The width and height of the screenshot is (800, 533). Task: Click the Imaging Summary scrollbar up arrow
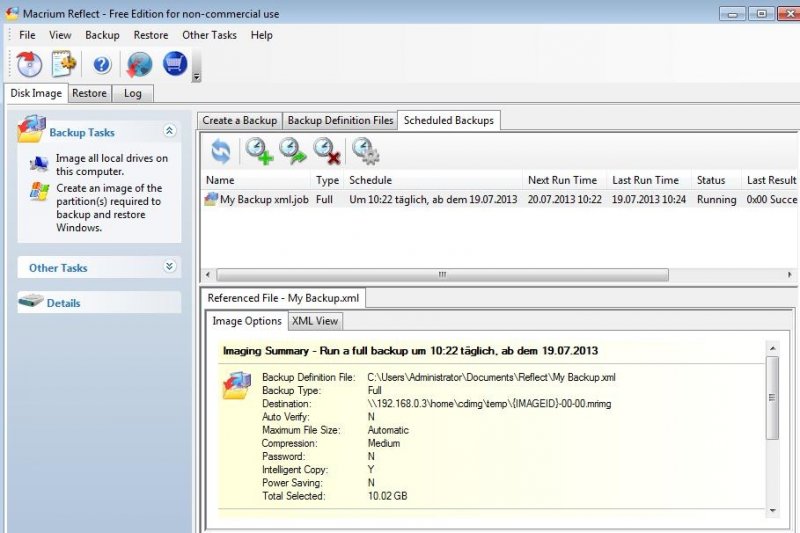click(x=772, y=348)
